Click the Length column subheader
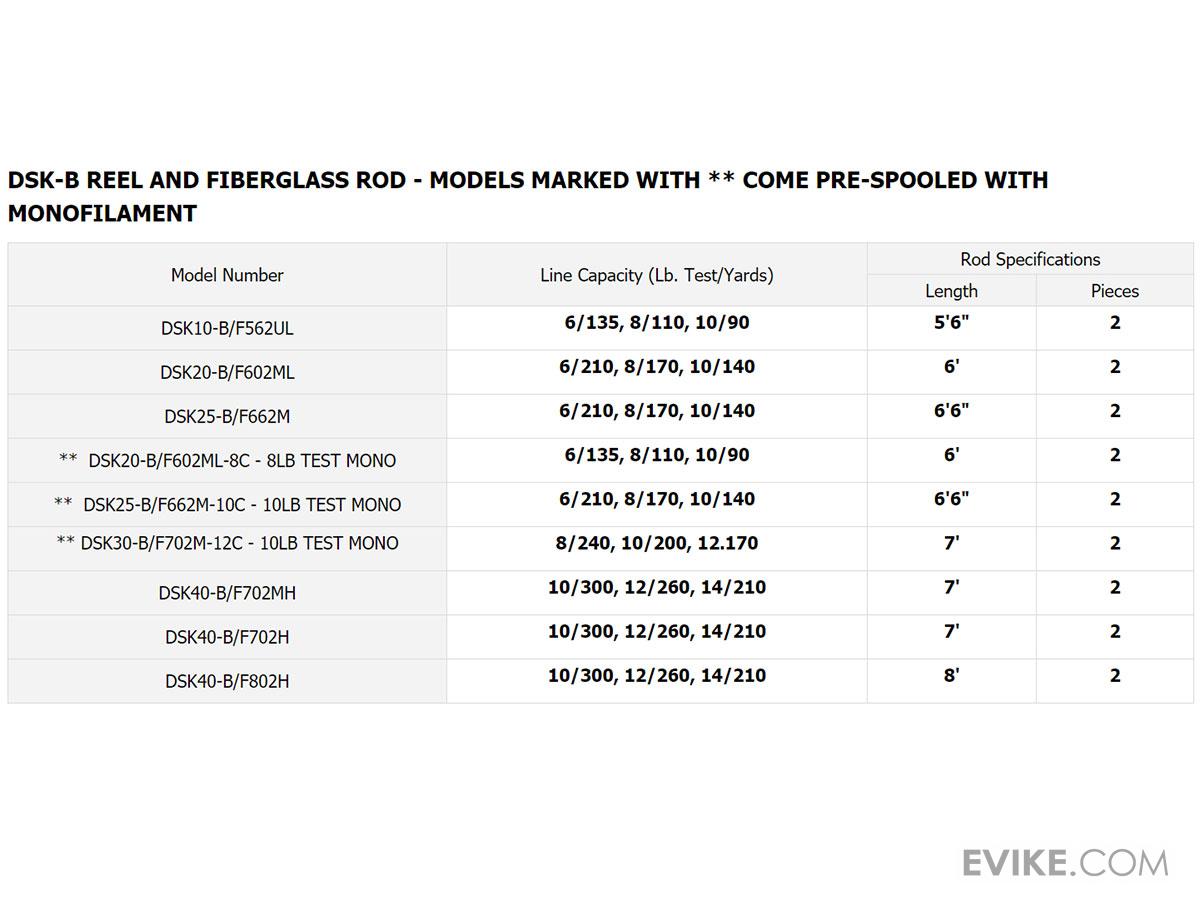Image resolution: width=1200 pixels, height=900 pixels. pos(951,291)
